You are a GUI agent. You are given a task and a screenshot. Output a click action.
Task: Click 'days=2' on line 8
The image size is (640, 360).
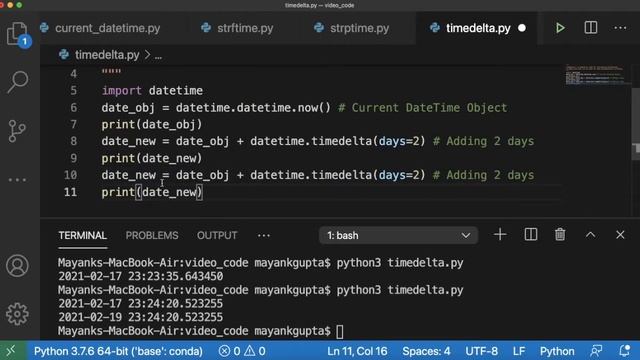pyautogui.click(x=399, y=141)
